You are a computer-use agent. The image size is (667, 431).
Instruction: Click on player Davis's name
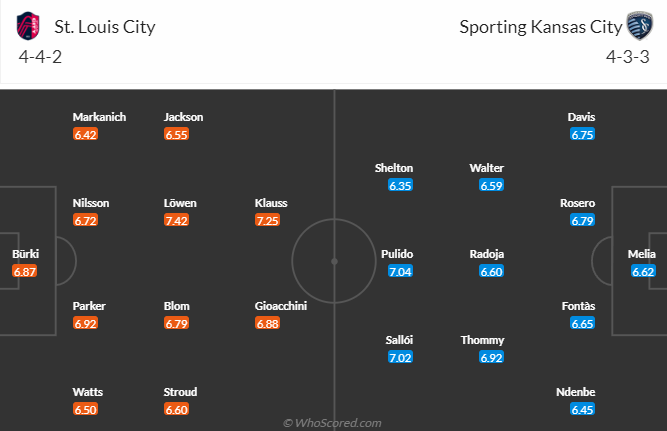(581, 117)
